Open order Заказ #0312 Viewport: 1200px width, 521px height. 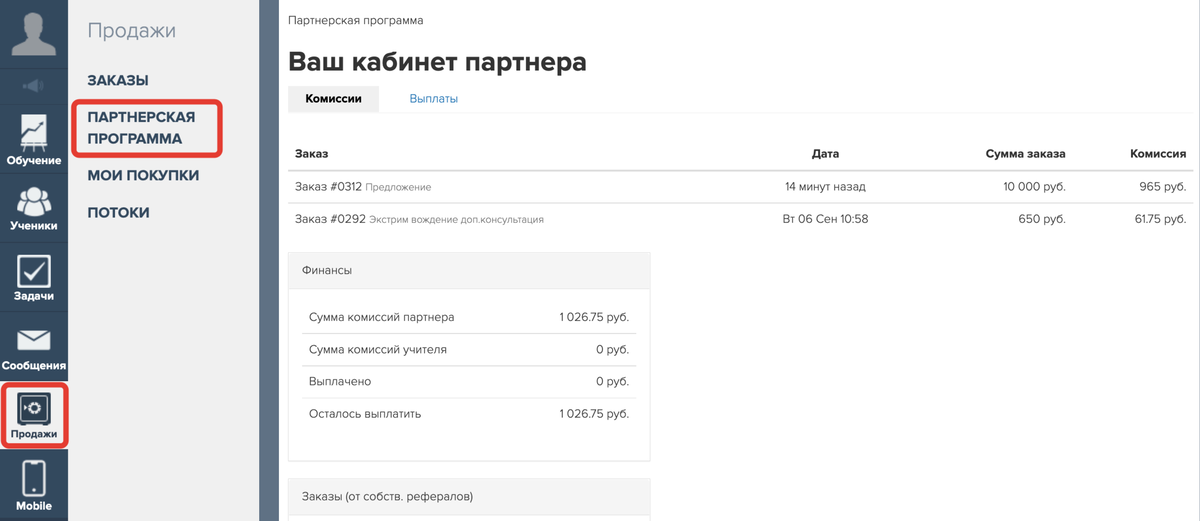(x=328, y=186)
